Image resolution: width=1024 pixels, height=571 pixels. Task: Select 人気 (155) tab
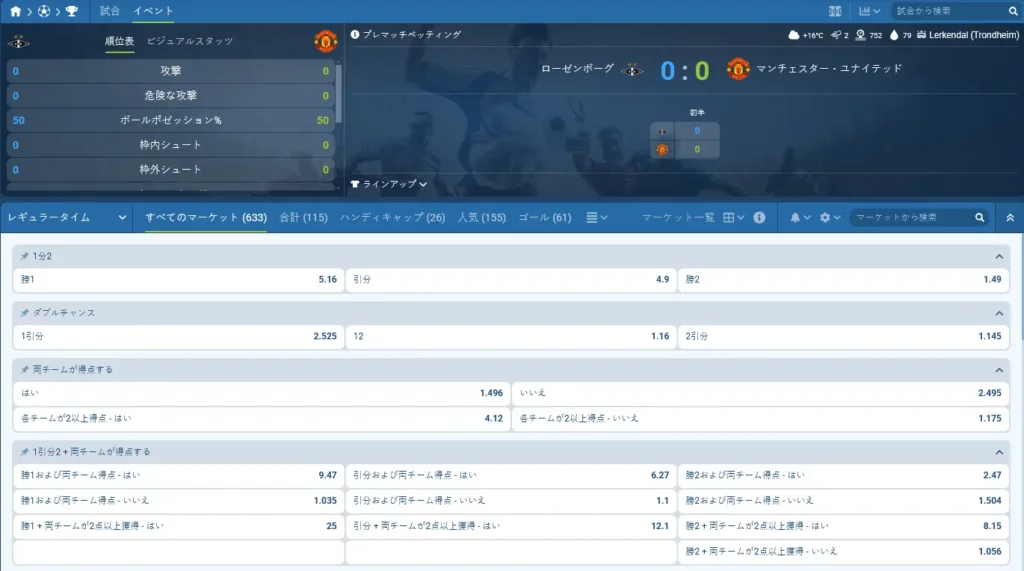pyautogui.click(x=481, y=218)
